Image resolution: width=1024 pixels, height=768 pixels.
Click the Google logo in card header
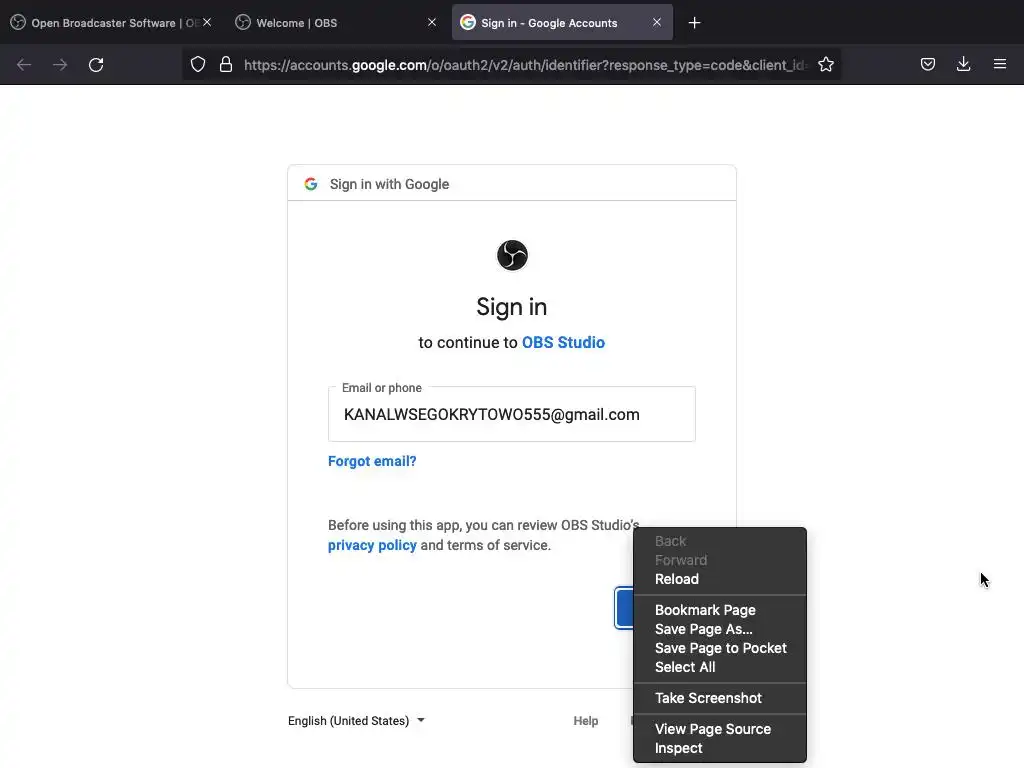click(x=311, y=184)
